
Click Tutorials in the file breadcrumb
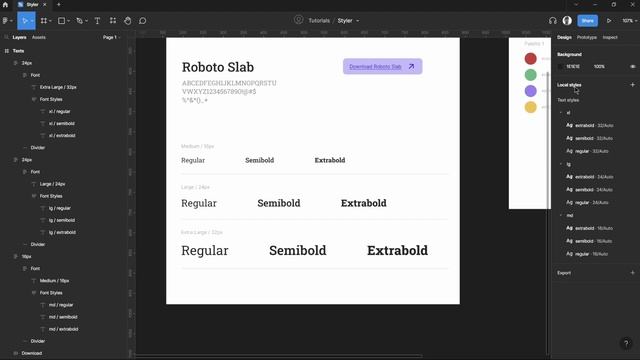319,20
